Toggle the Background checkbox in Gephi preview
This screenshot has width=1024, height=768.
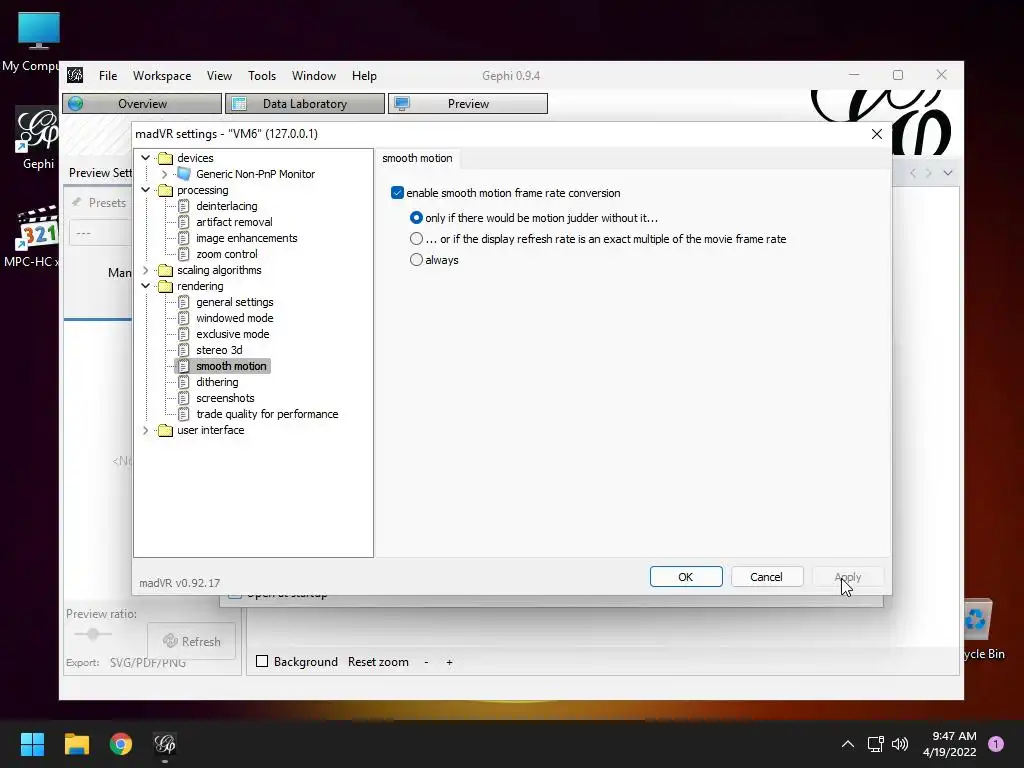(262, 662)
